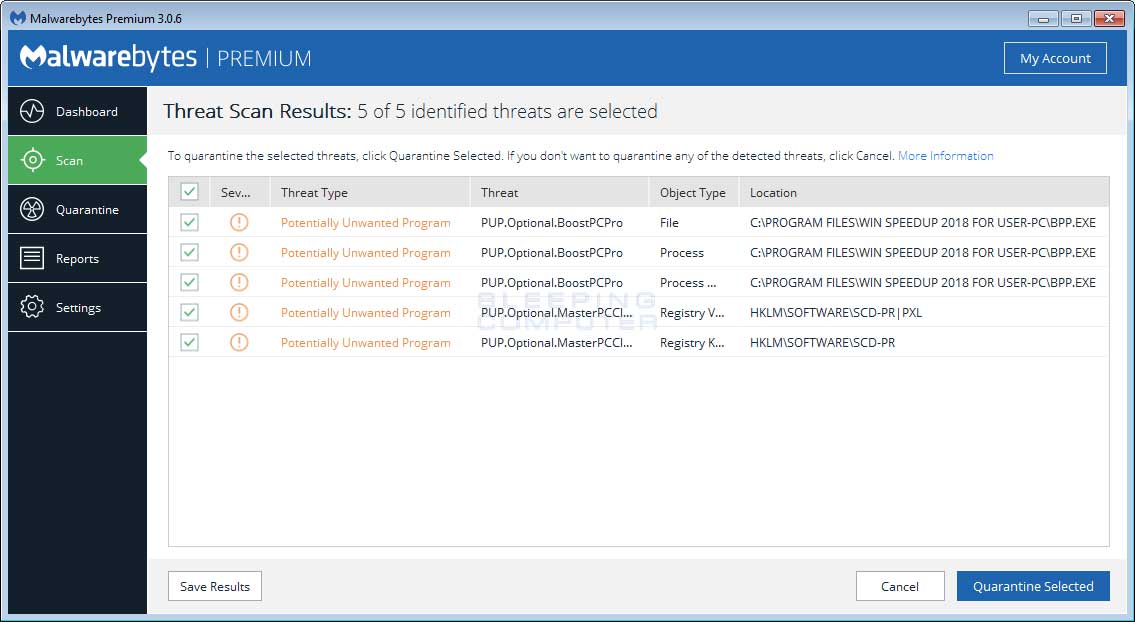Click the Quarantine Selected button

pyautogui.click(x=1033, y=586)
